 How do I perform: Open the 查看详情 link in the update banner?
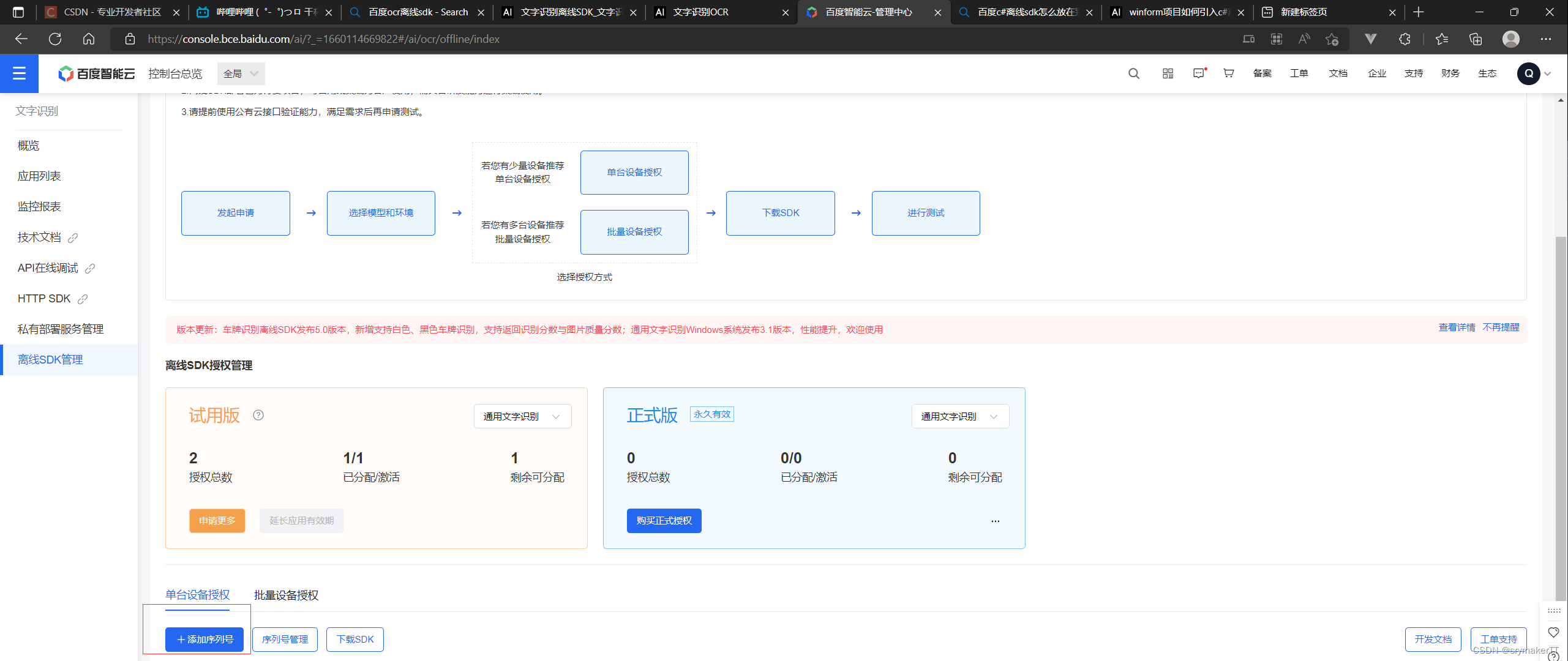point(1456,327)
